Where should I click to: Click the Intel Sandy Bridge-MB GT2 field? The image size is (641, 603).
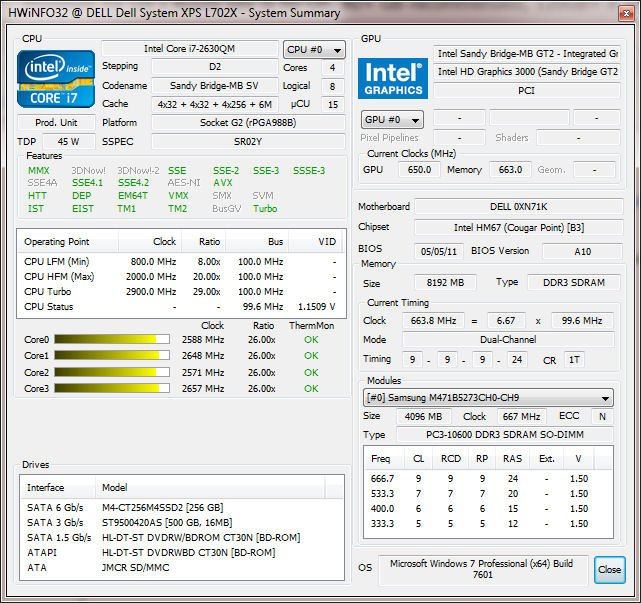[527, 54]
